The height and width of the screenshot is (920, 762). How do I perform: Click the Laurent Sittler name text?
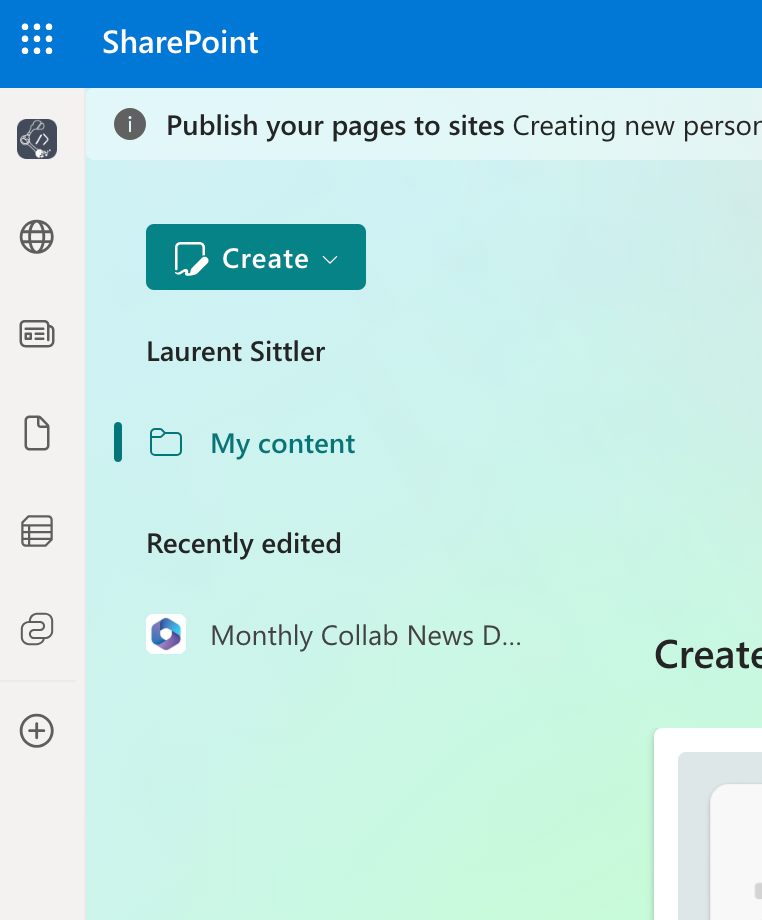click(x=236, y=352)
